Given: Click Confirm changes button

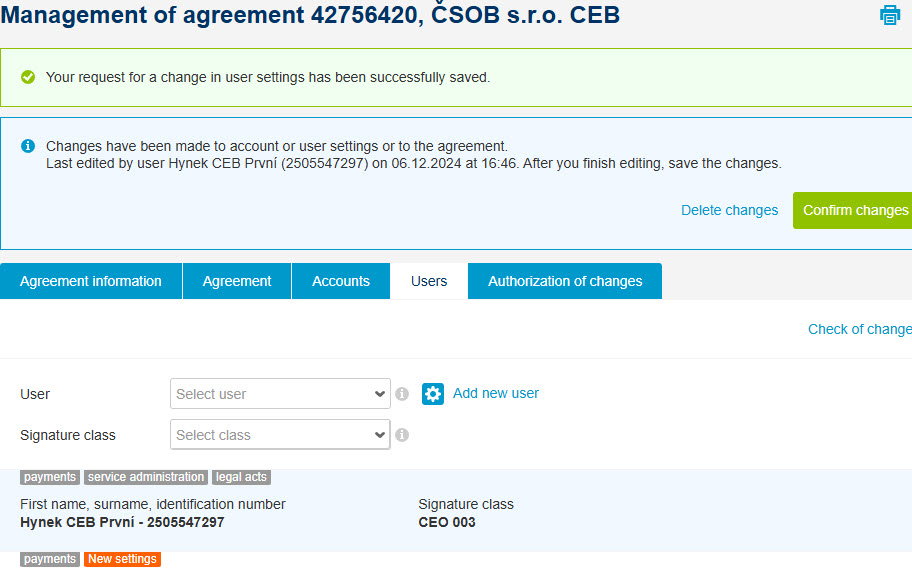Looking at the screenshot, I should click(x=852, y=210).
